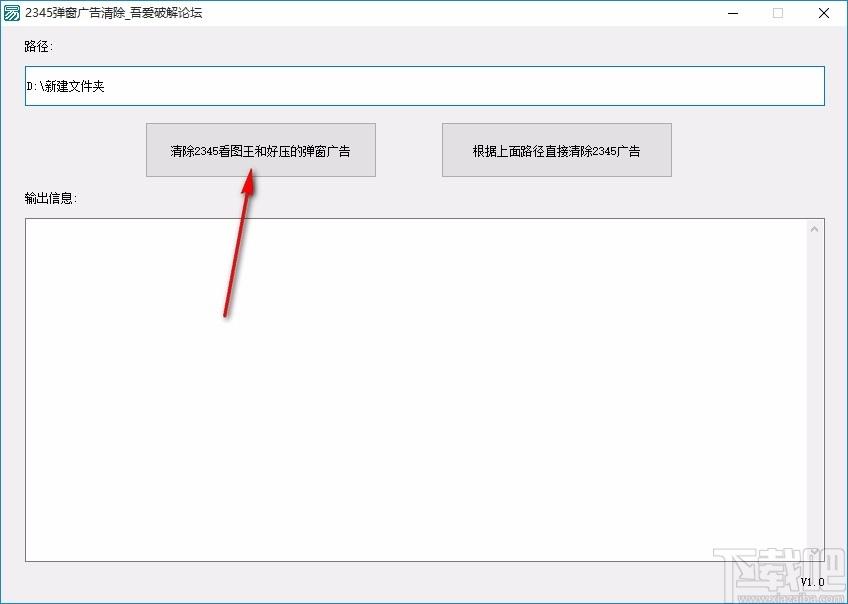This screenshot has height=604, width=848.
Task: Click the window title 2345弹窗广告清除_吾爱破解论坛
Action: click(114, 13)
